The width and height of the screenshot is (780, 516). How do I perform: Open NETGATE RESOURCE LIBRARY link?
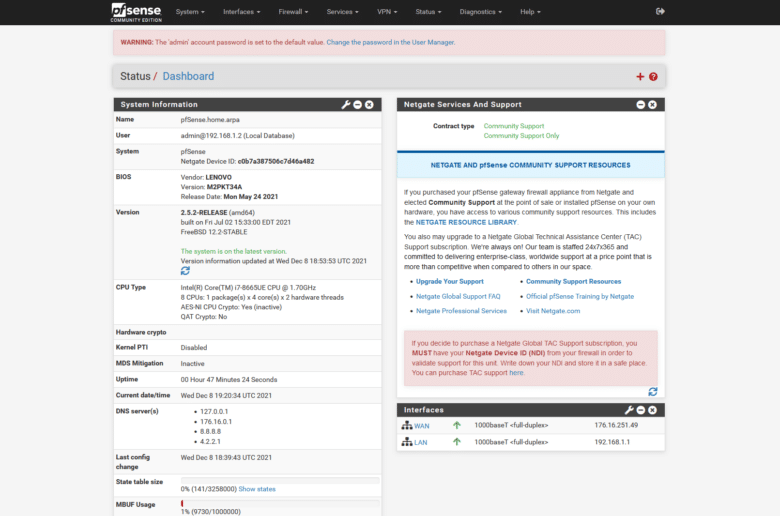(x=466, y=222)
